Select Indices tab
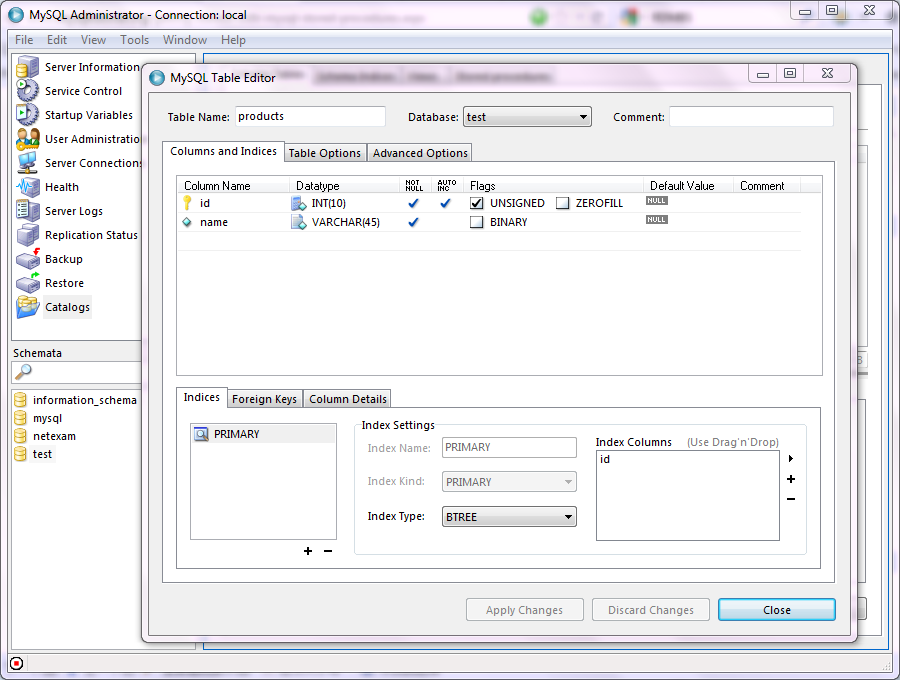Viewport: 900px width, 680px height. click(x=201, y=397)
